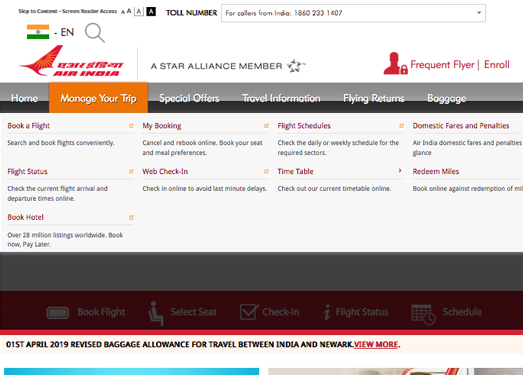Open external link icon beside Flight Schedules
This screenshot has width=523, height=375.
click(x=401, y=126)
